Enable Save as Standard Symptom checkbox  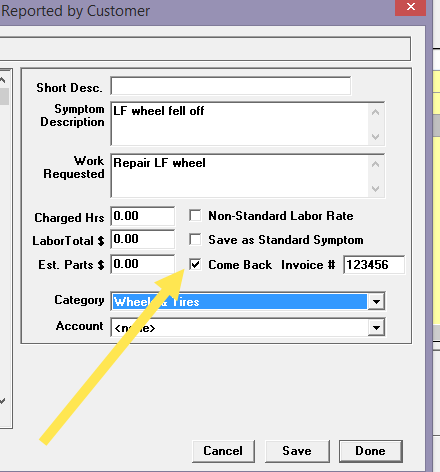tap(195, 239)
